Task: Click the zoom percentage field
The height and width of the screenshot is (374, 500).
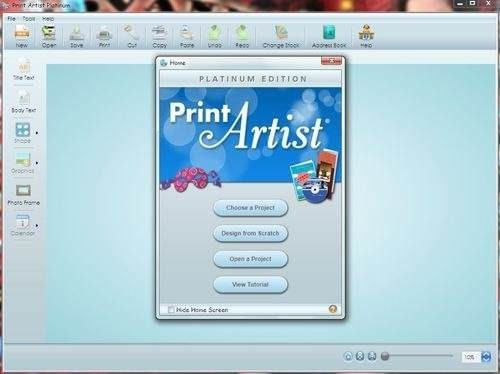Action: [x=471, y=357]
